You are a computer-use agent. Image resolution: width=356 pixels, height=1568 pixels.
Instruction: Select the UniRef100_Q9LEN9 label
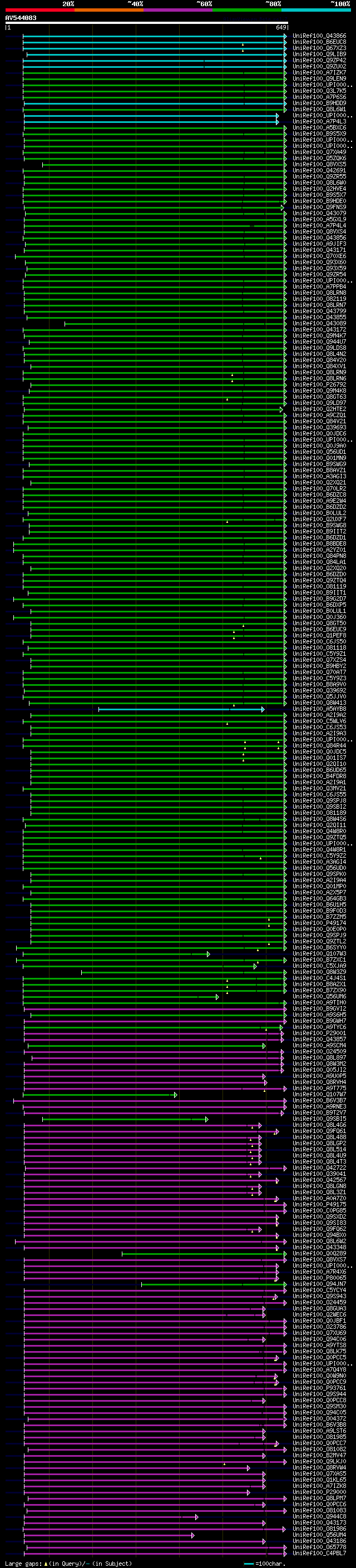(319, 78)
